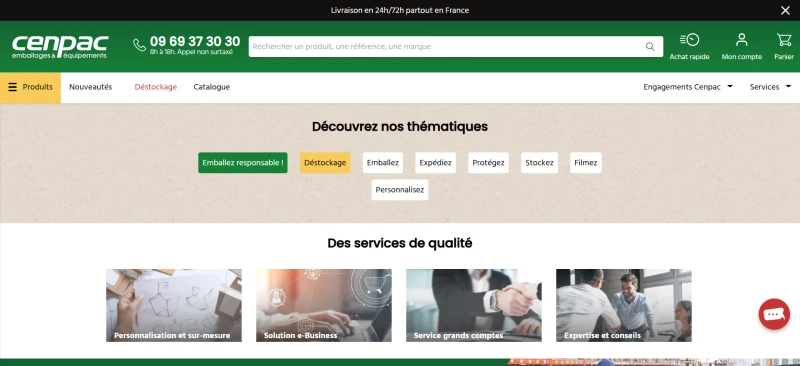This screenshot has width=800, height=366.
Task: Click the Cenpac logo
Action: (x=60, y=46)
